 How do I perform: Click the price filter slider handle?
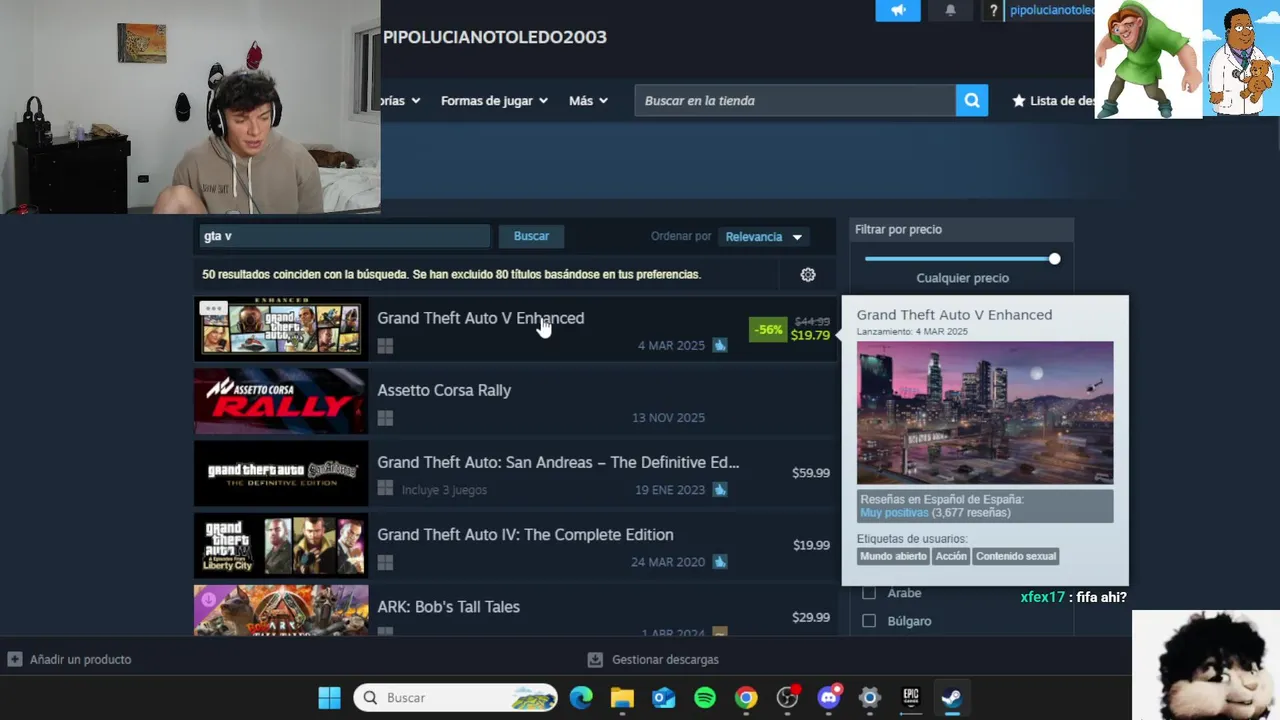[x=1054, y=259]
